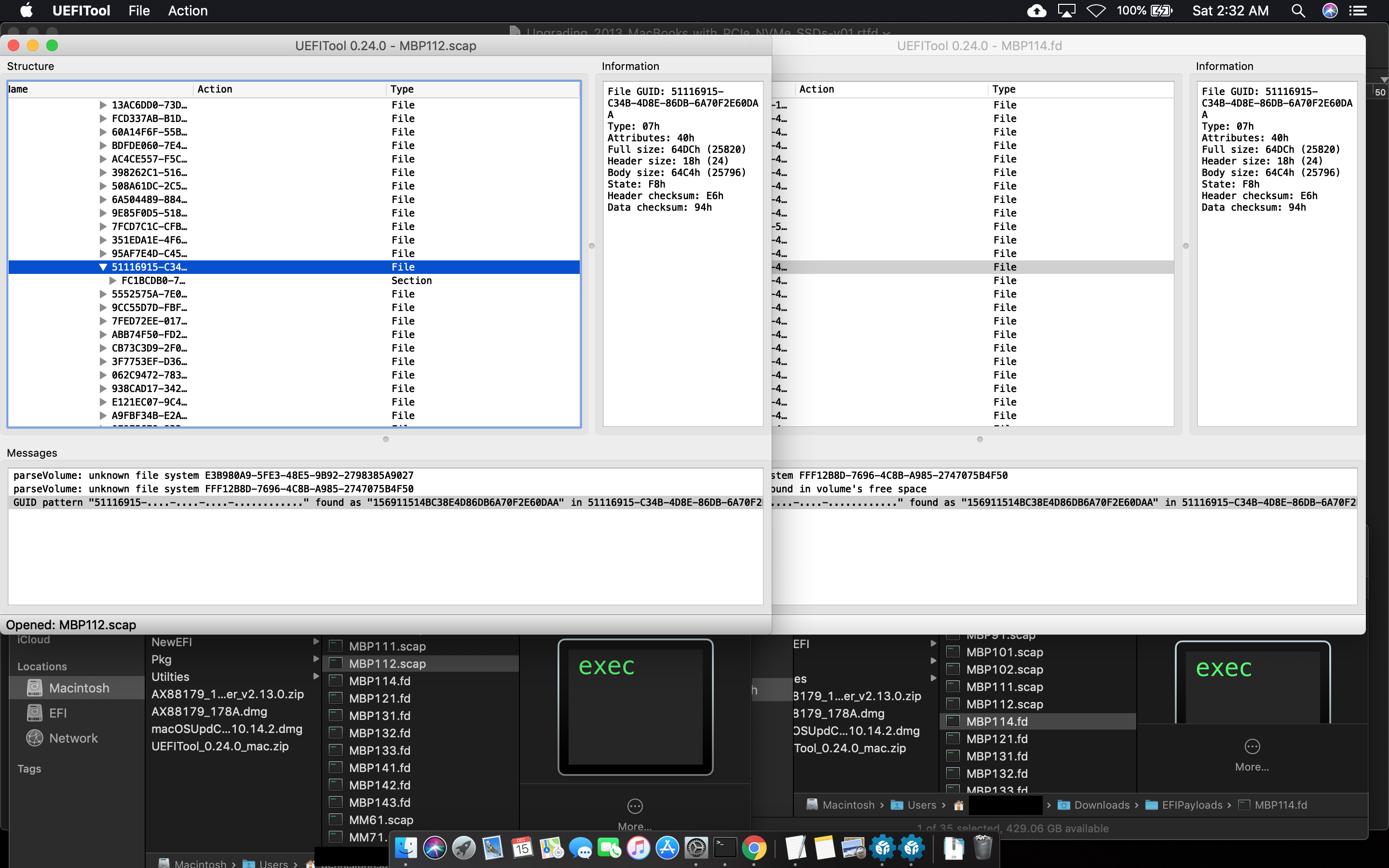Image resolution: width=1389 pixels, height=868 pixels.
Task: Click the Type column header in MBP112.scap window
Action: tap(482, 89)
